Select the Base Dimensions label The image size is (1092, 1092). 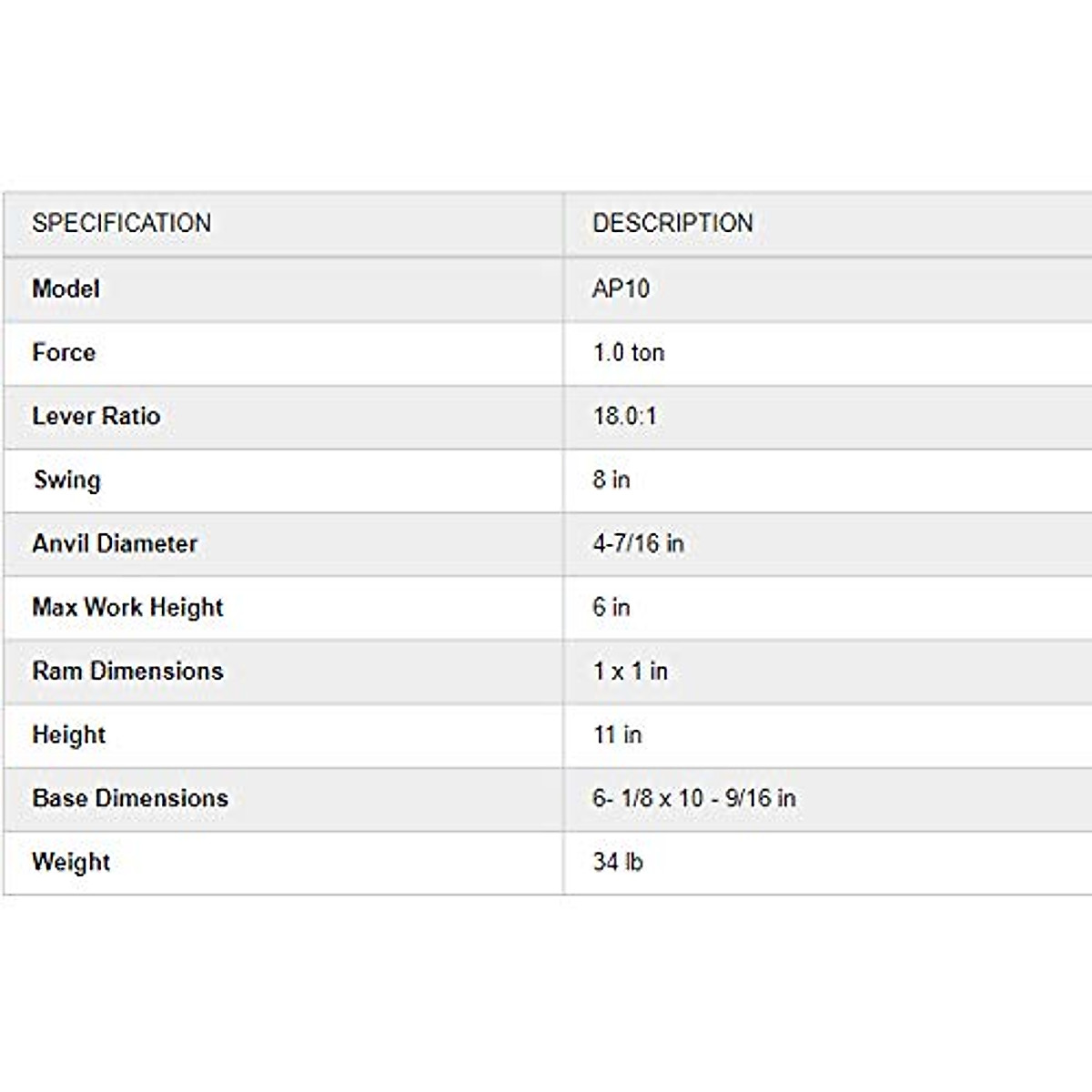pos(130,798)
